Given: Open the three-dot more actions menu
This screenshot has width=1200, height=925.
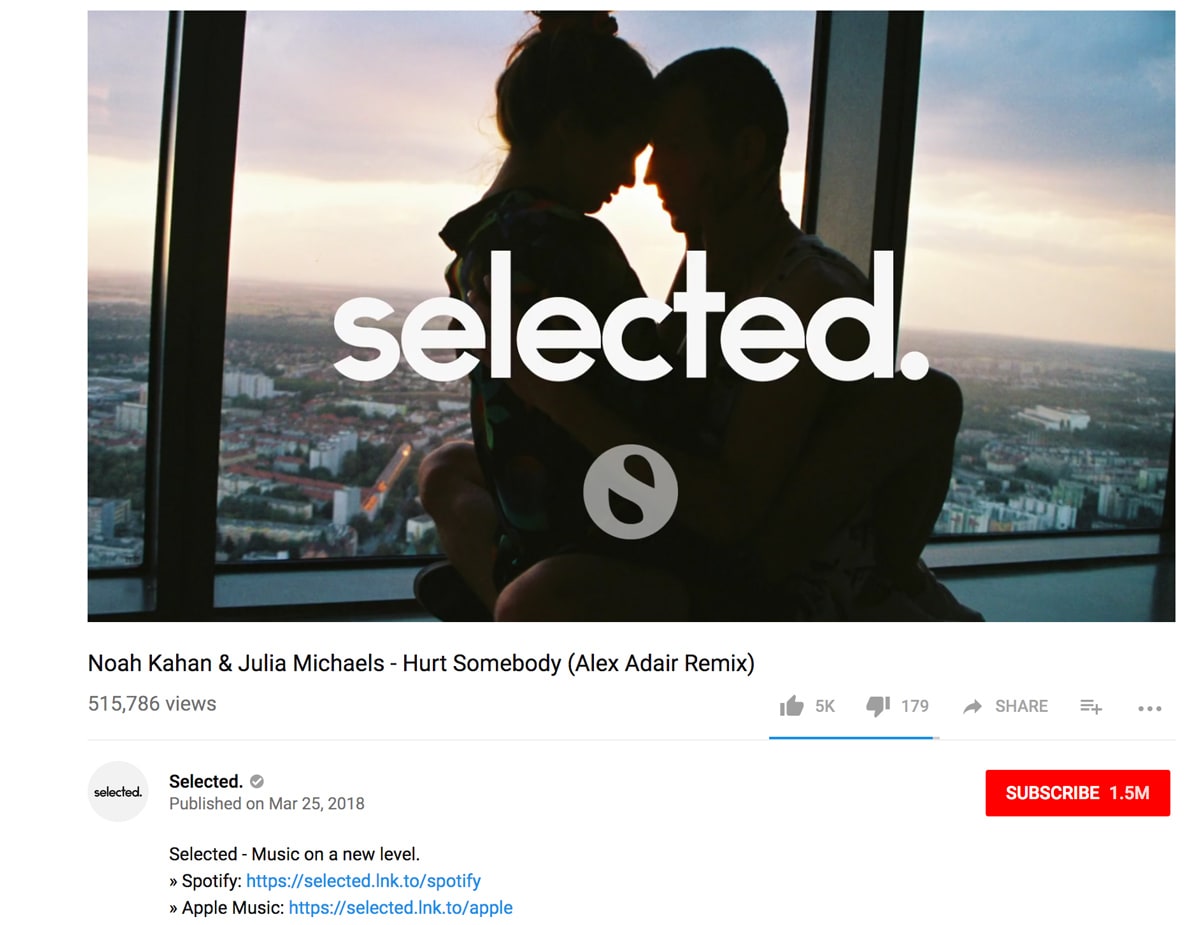Looking at the screenshot, I should coord(1149,708).
